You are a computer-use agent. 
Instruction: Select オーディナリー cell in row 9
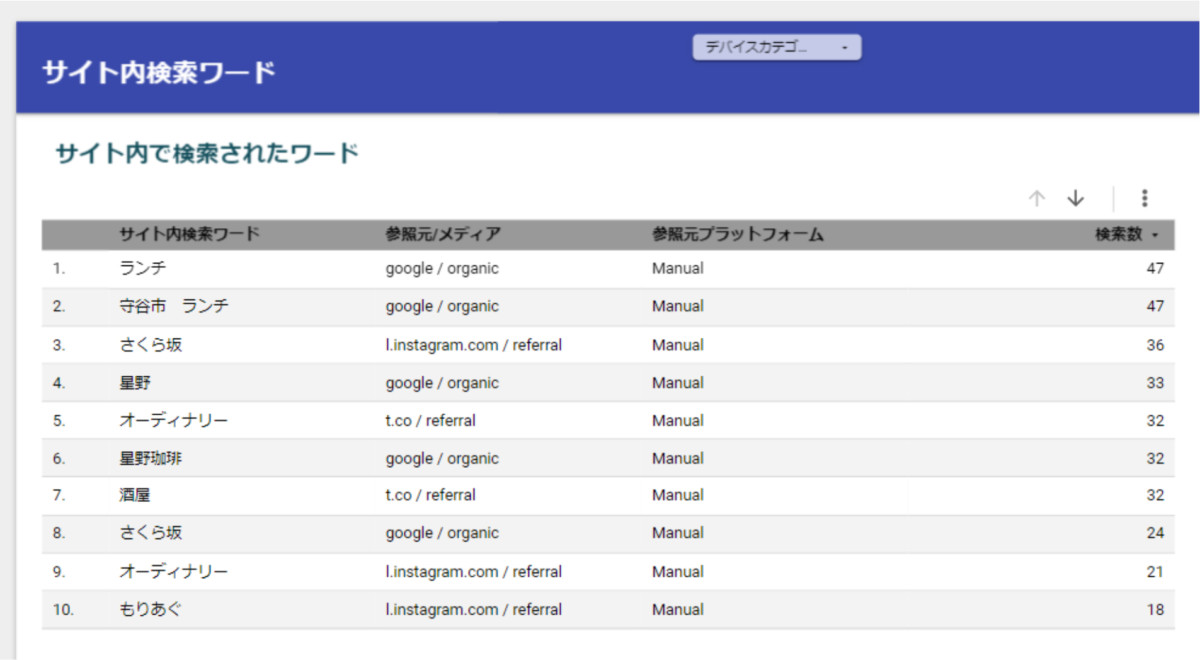point(174,572)
